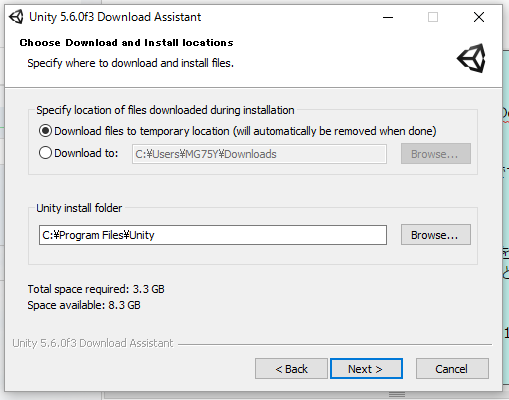Click the footer 'Unity 5.6.0f3 Download Assistant' text
Screen dimensions: 509x400
[93, 343]
